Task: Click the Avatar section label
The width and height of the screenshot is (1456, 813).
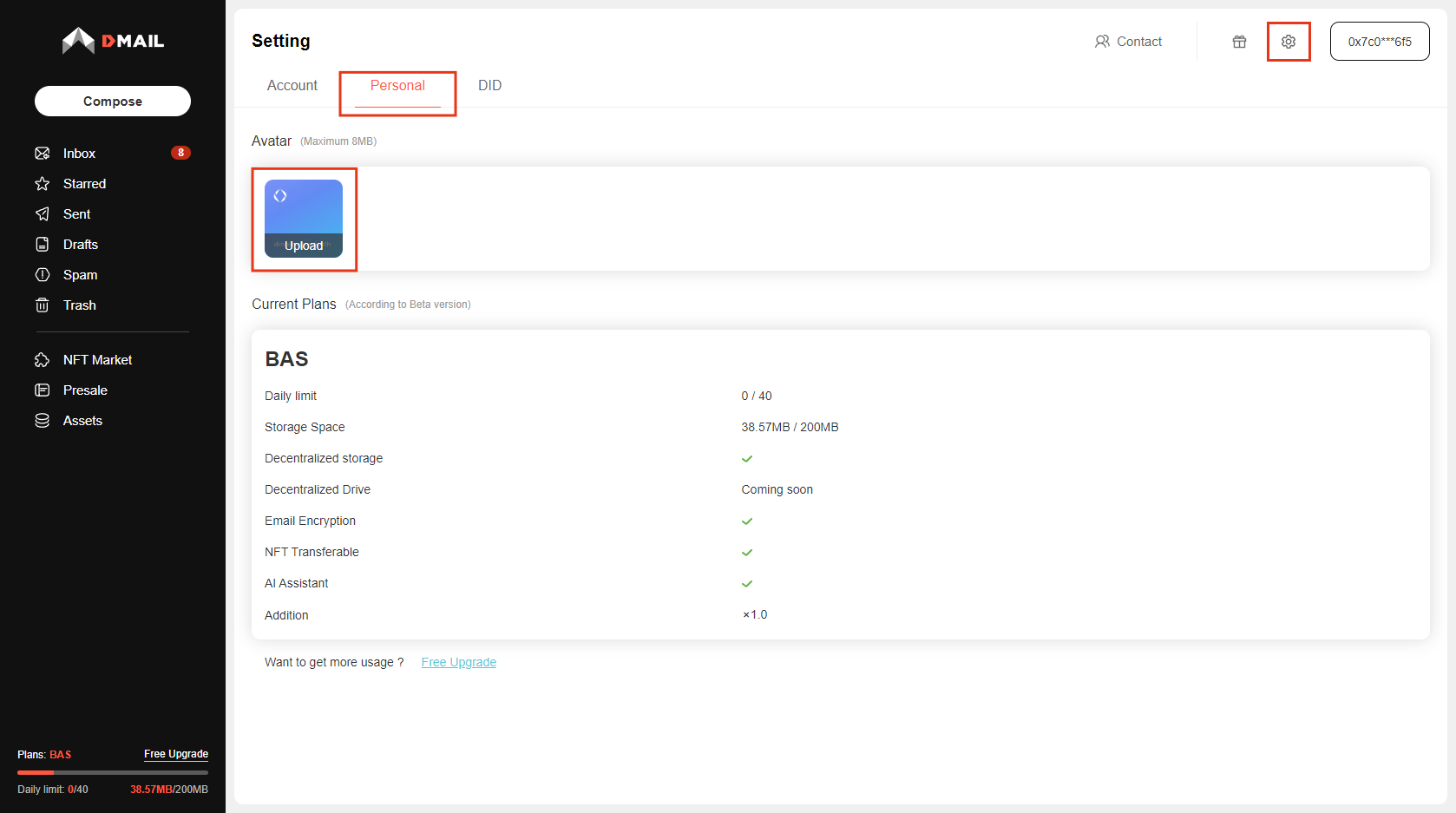Action: (272, 141)
